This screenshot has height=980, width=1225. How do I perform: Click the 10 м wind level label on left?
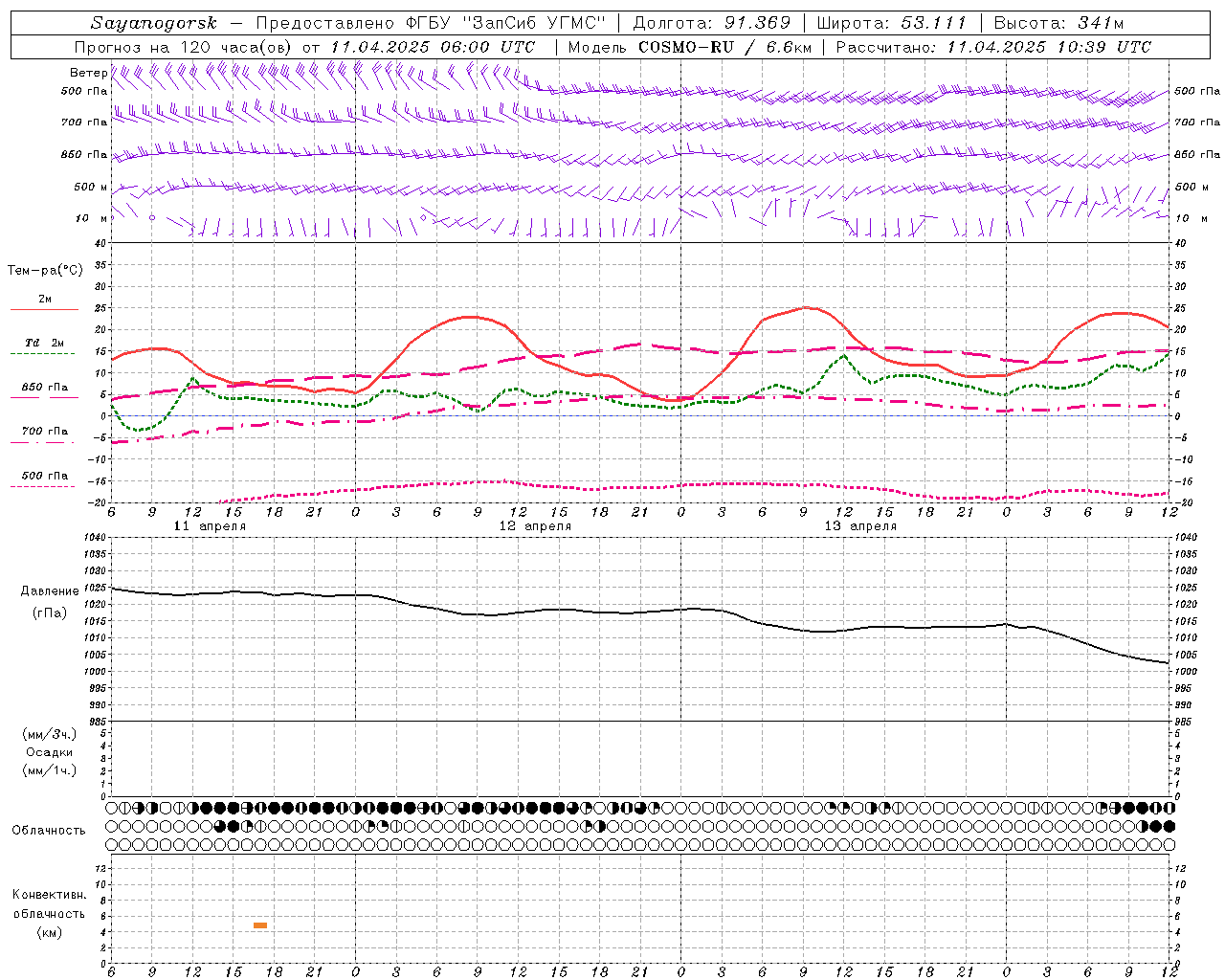tap(91, 219)
